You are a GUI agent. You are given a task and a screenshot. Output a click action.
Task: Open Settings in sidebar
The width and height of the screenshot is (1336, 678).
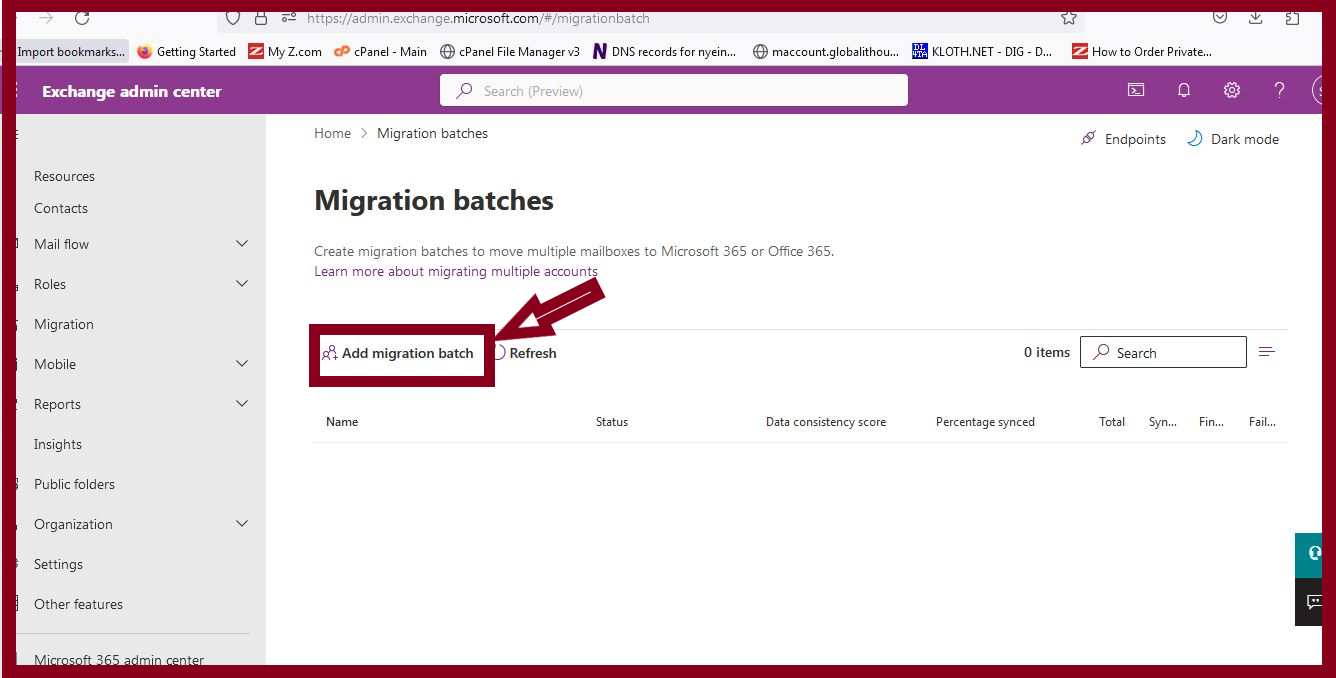point(58,564)
